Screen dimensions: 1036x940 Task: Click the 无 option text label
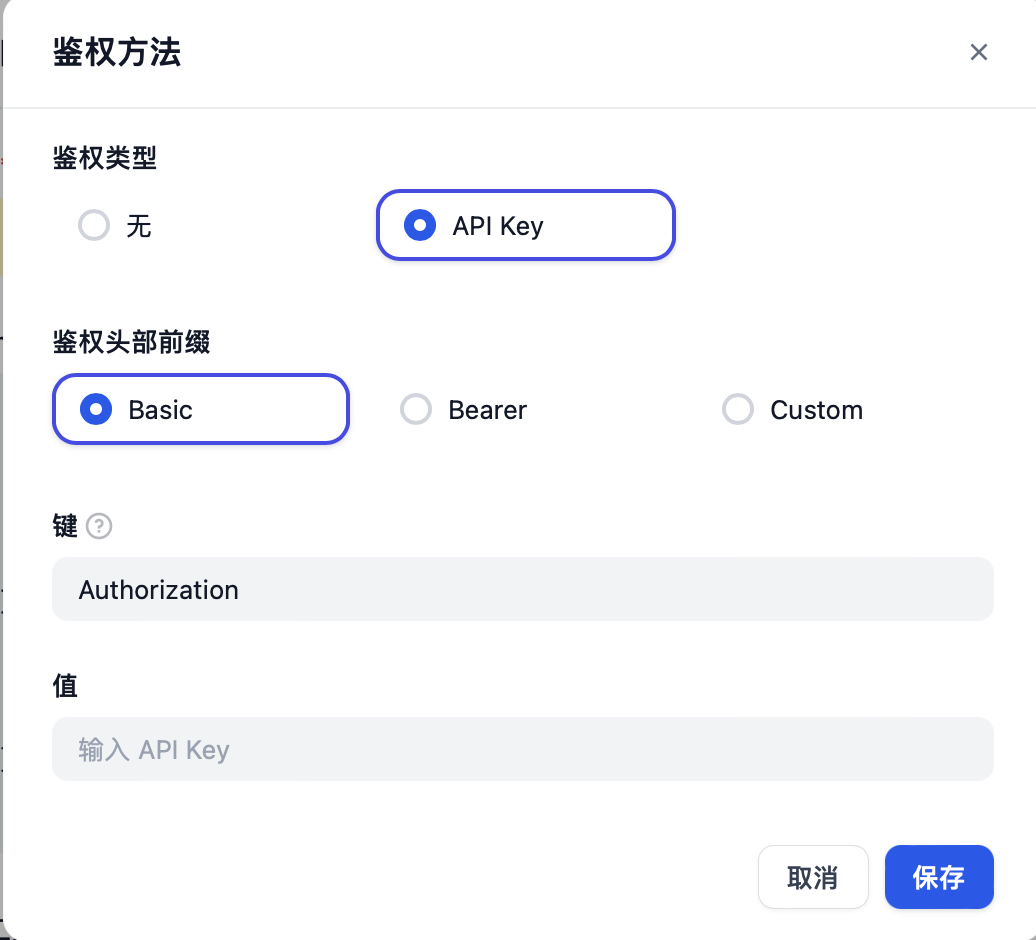click(139, 226)
